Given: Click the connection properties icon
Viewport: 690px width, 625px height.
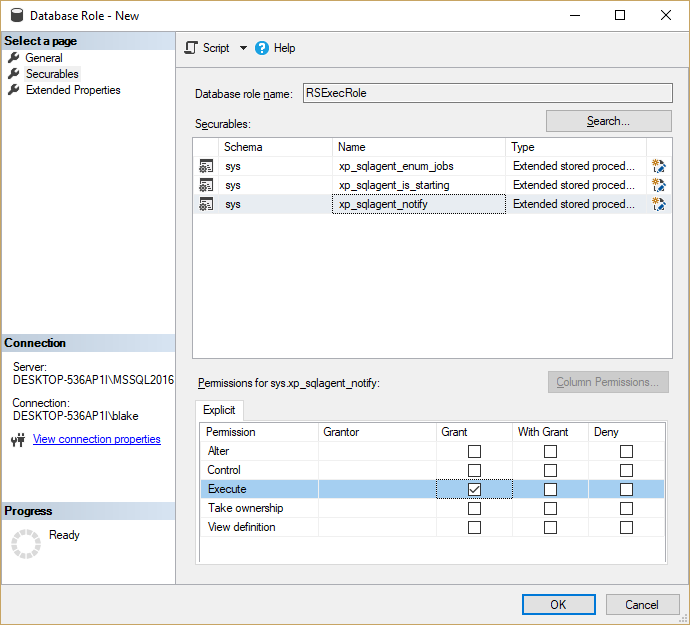Looking at the screenshot, I should coord(18,440).
